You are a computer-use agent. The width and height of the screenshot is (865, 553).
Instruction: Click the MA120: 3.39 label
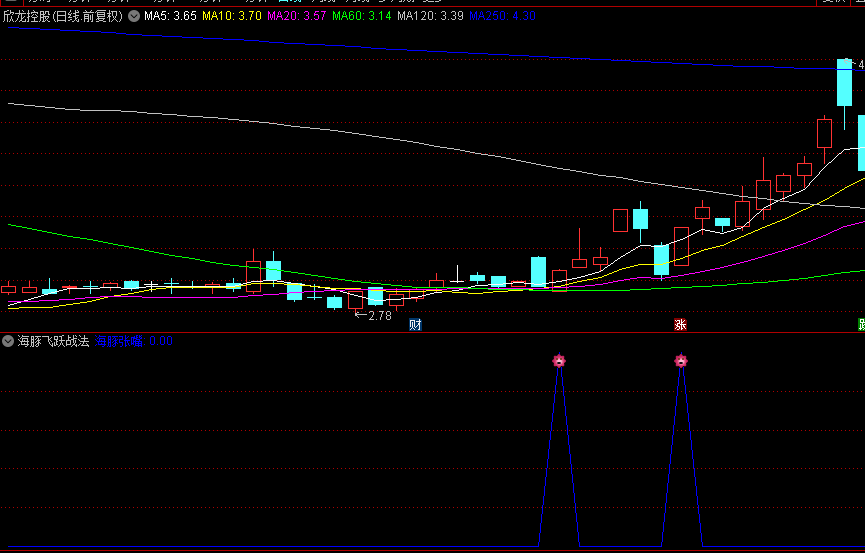coord(430,16)
